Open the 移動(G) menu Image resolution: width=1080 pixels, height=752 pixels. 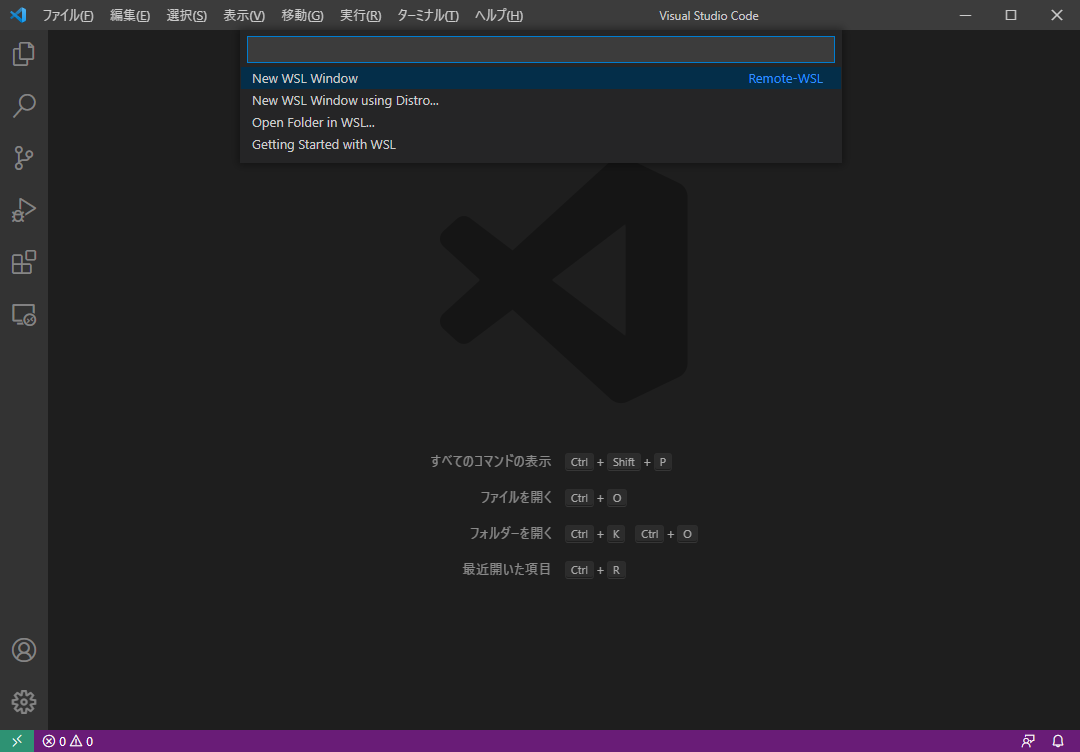302,15
